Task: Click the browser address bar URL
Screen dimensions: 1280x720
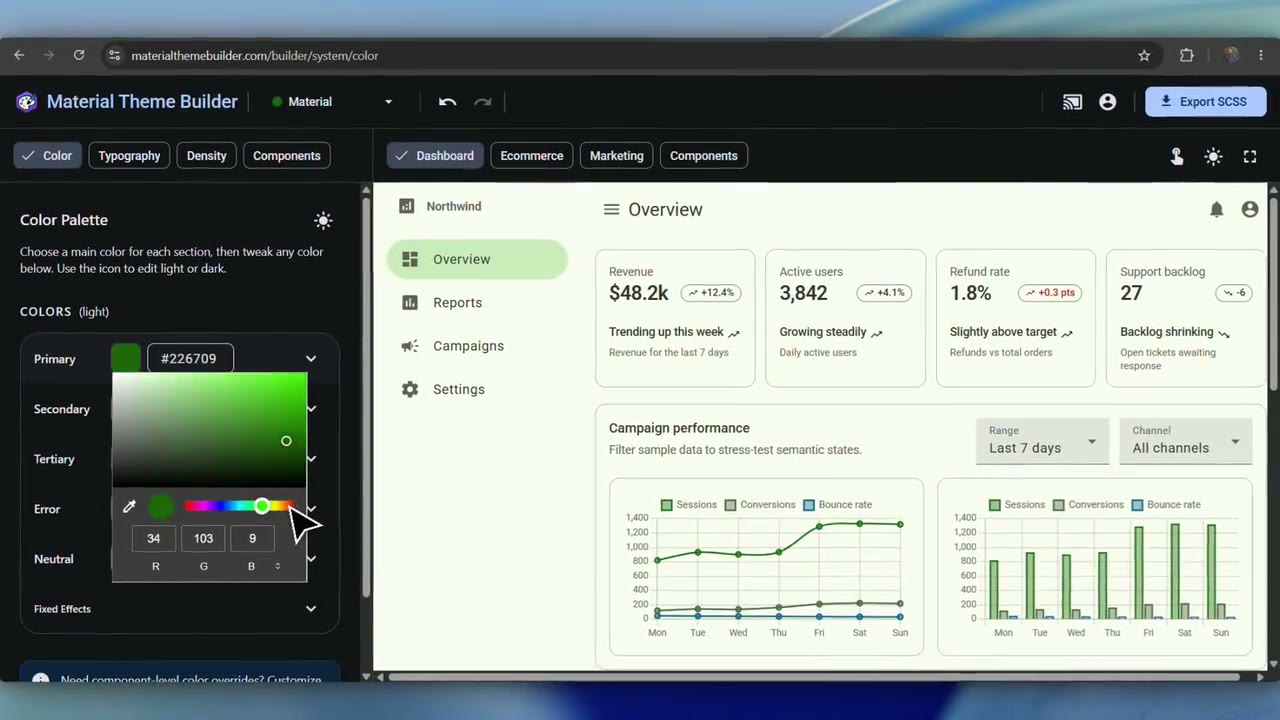Action: (255, 56)
